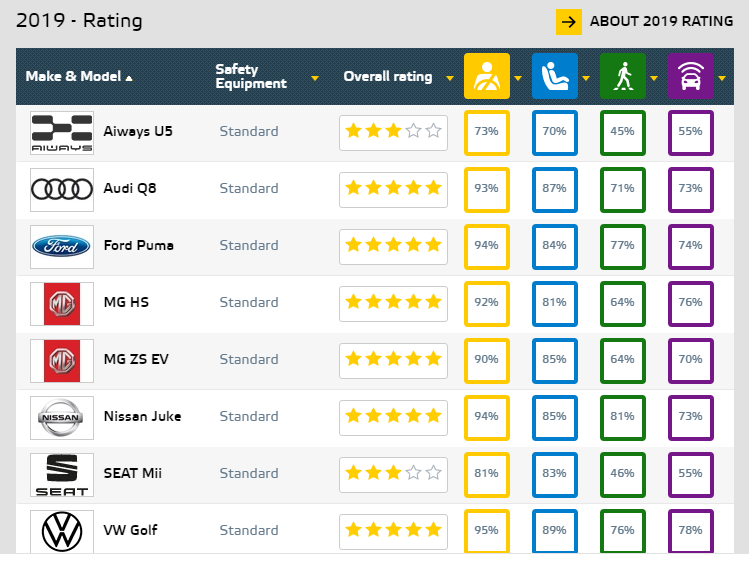This screenshot has width=749, height=567.
Task: Select SEAT Mii 46% pedestrian score
Action: (x=623, y=475)
